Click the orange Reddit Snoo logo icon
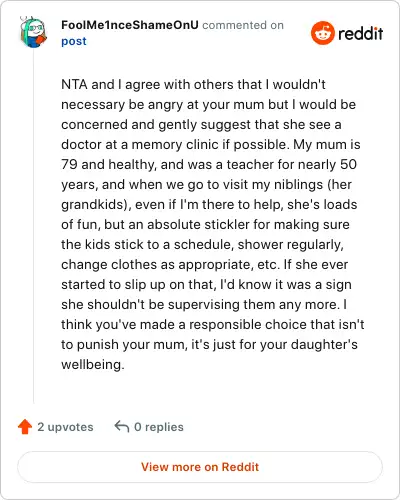The height and width of the screenshot is (500, 400). pyautogui.click(x=322, y=33)
